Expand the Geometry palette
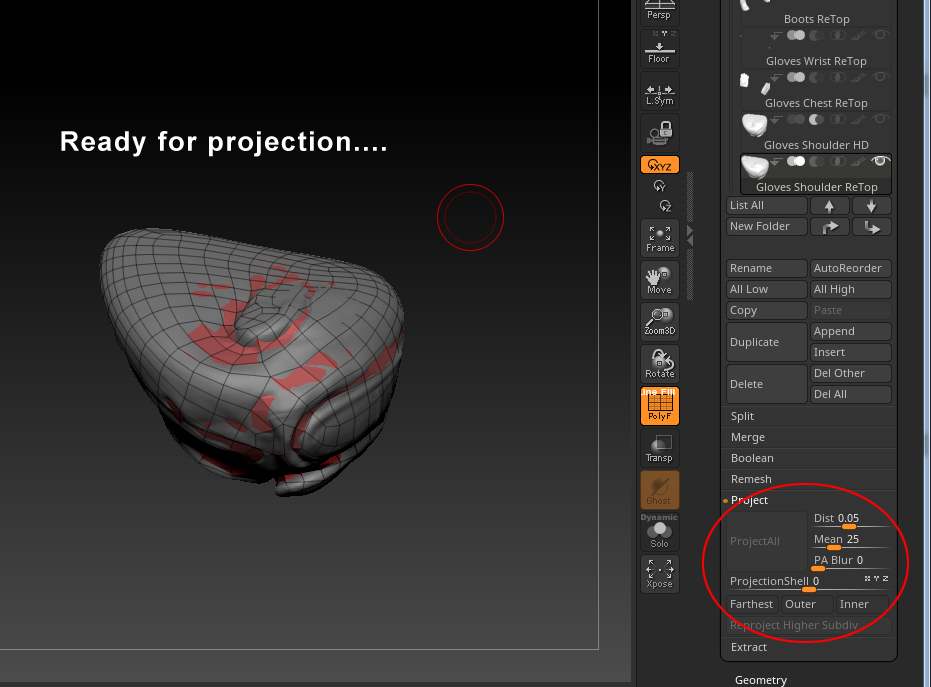This screenshot has width=931, height=687. 761,680
